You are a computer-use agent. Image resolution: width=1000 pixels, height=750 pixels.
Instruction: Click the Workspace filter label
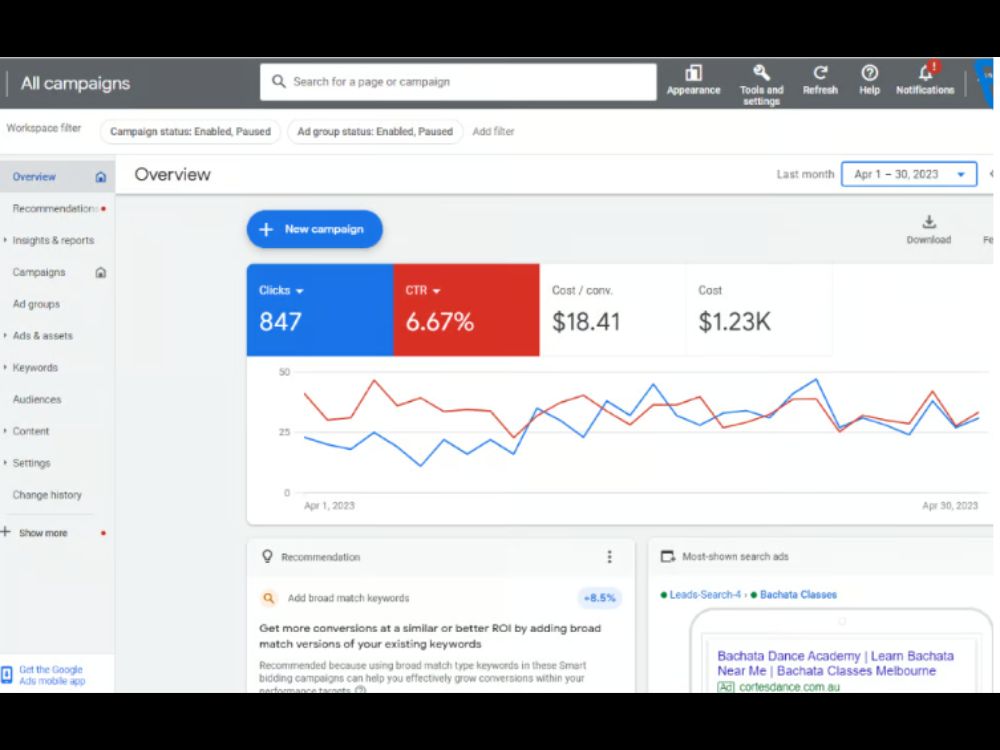tap(43, 128)
